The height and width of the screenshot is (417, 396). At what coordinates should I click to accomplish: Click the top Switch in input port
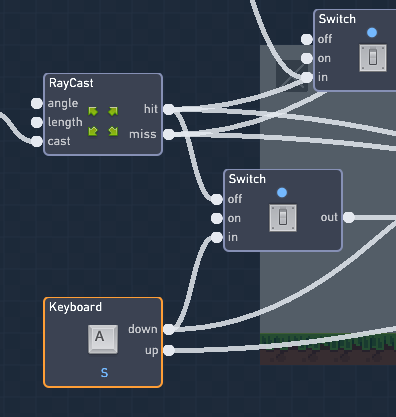[307, 77]
